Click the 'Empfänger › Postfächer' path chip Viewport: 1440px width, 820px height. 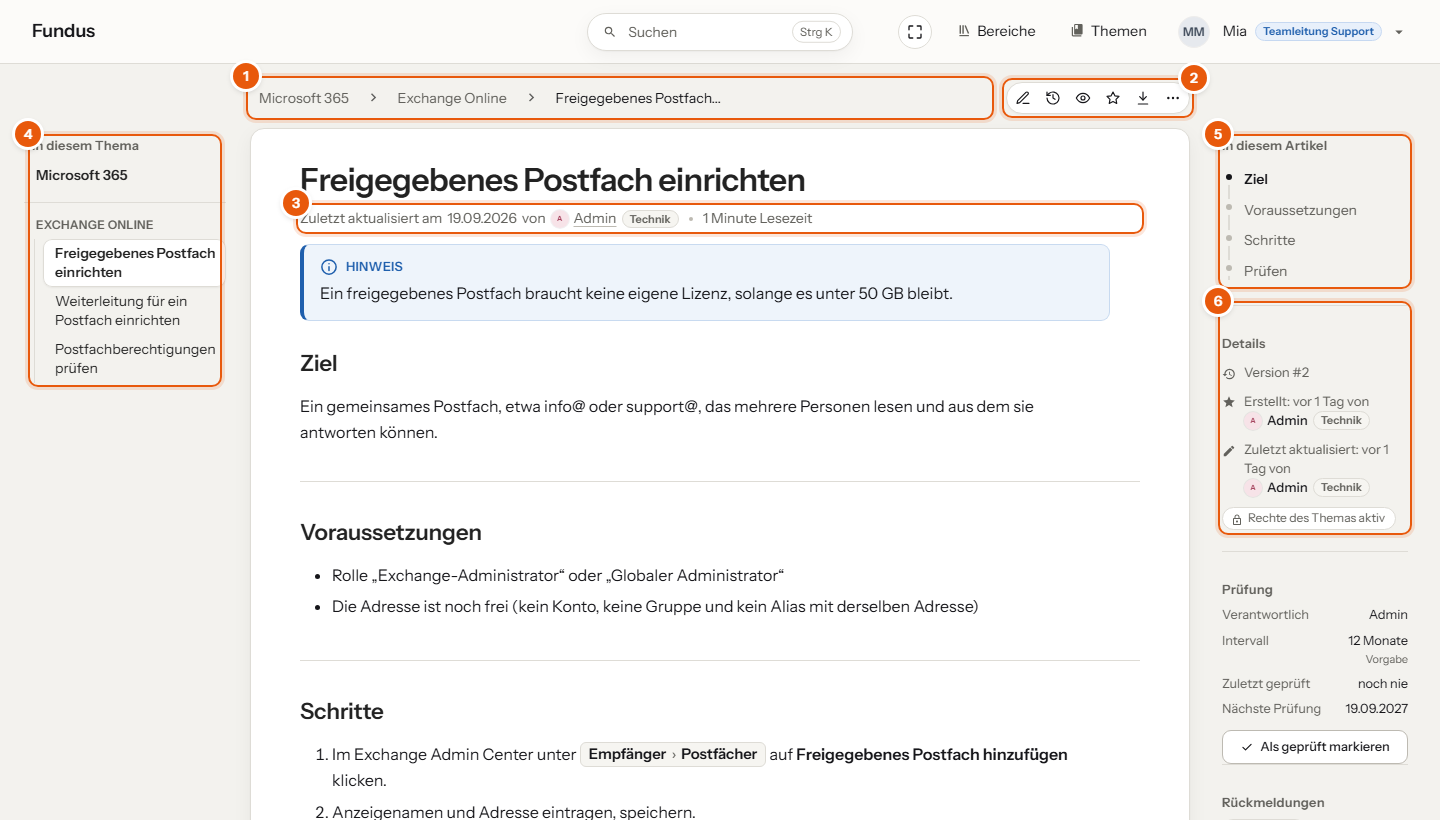tap(673, 754)
